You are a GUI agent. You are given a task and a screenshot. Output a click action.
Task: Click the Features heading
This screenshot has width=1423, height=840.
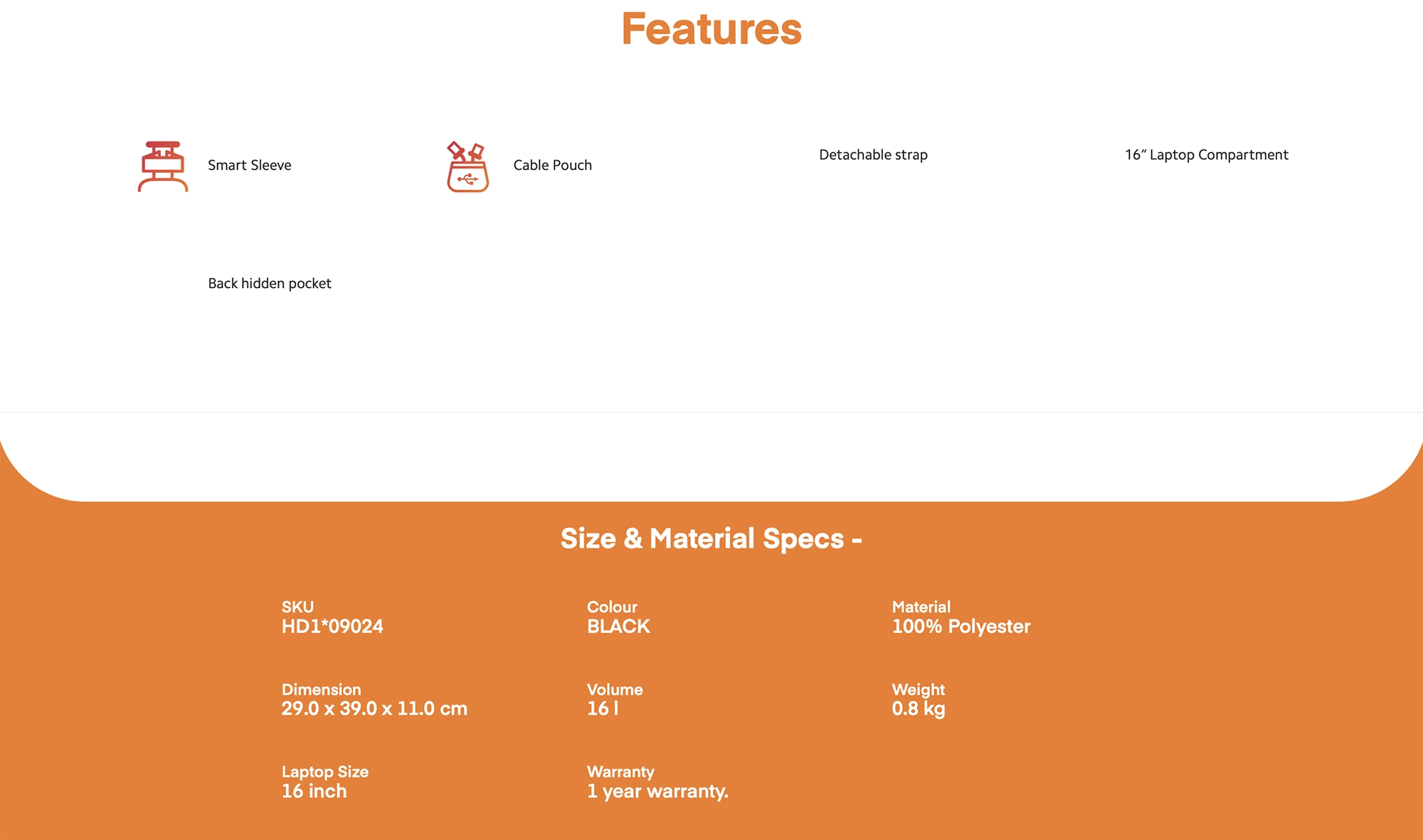(x=711, y=29)
